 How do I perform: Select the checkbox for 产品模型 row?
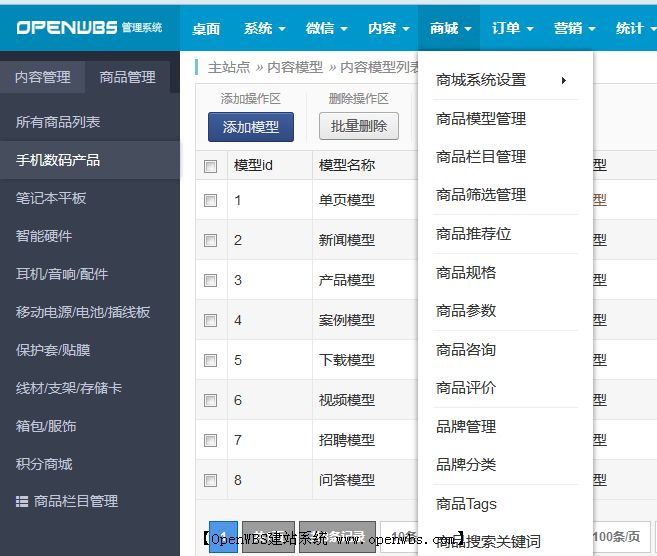pos(210,280)
